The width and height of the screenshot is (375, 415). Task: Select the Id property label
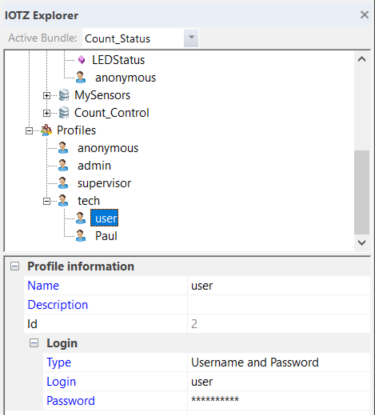tap(32, 324)
